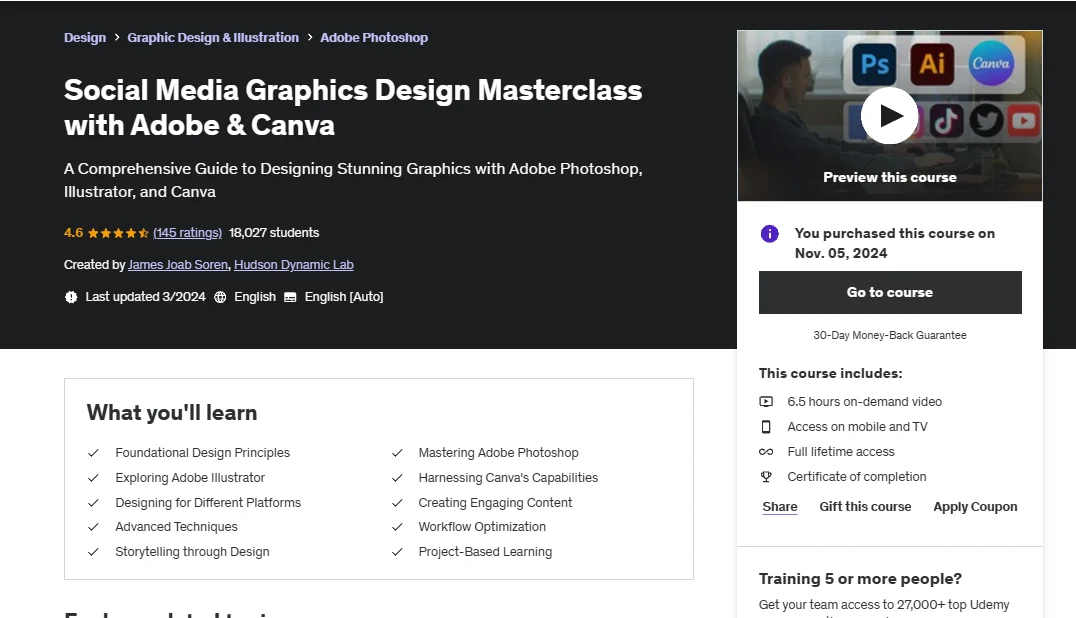The image size is (1076, 618).
Task: Click the Photoshop icon in preview thumbnail
Action: [x=874, y=64]
